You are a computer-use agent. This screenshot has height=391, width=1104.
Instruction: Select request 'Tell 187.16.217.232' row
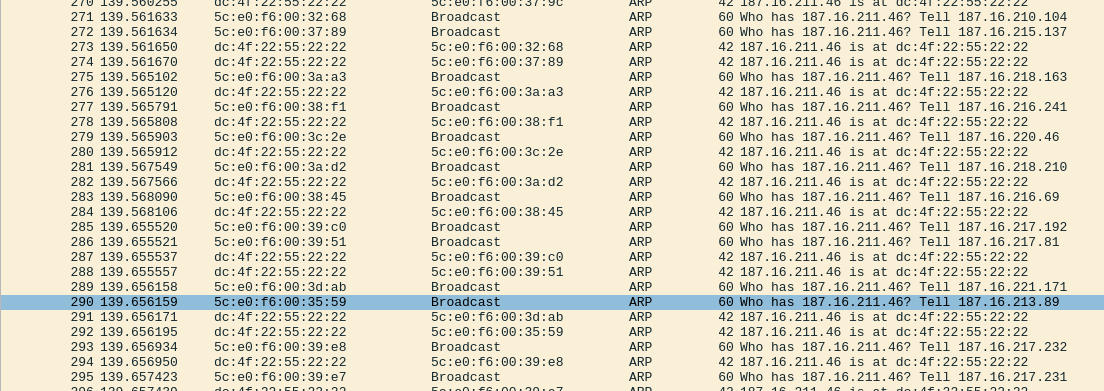[552, 347]
